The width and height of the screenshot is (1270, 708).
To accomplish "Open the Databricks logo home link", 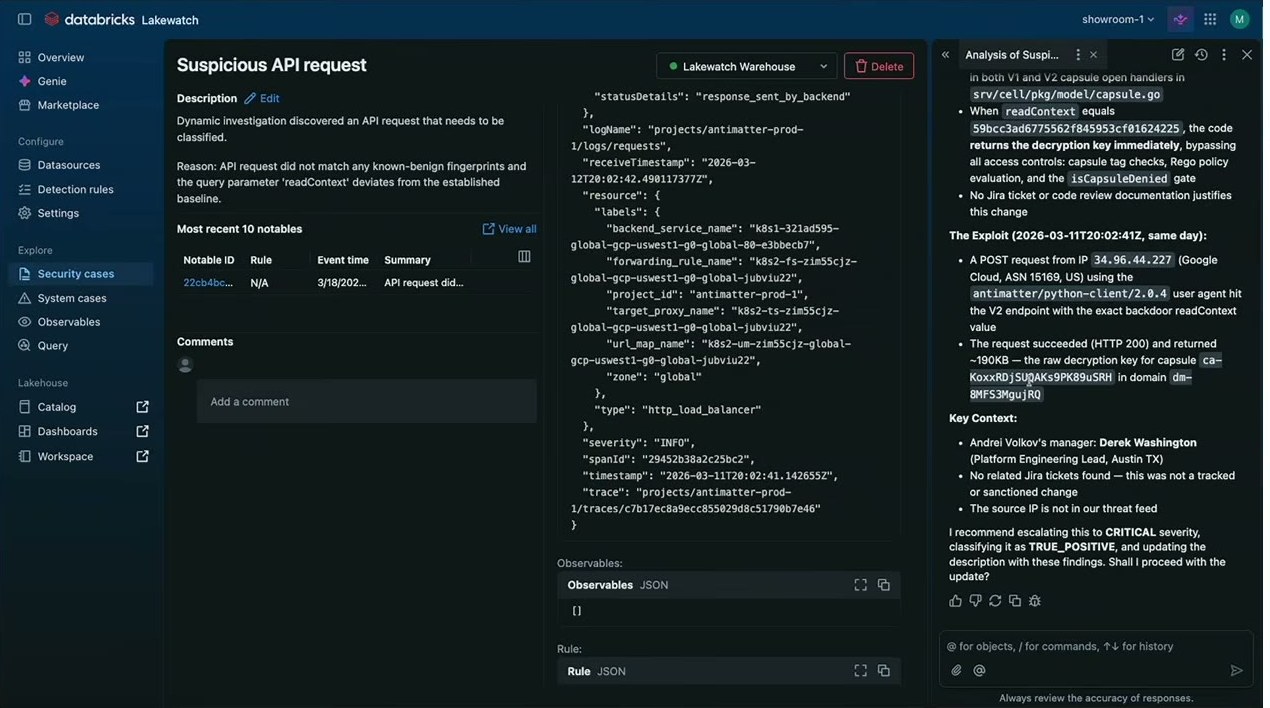I will [x=91, y=19].
